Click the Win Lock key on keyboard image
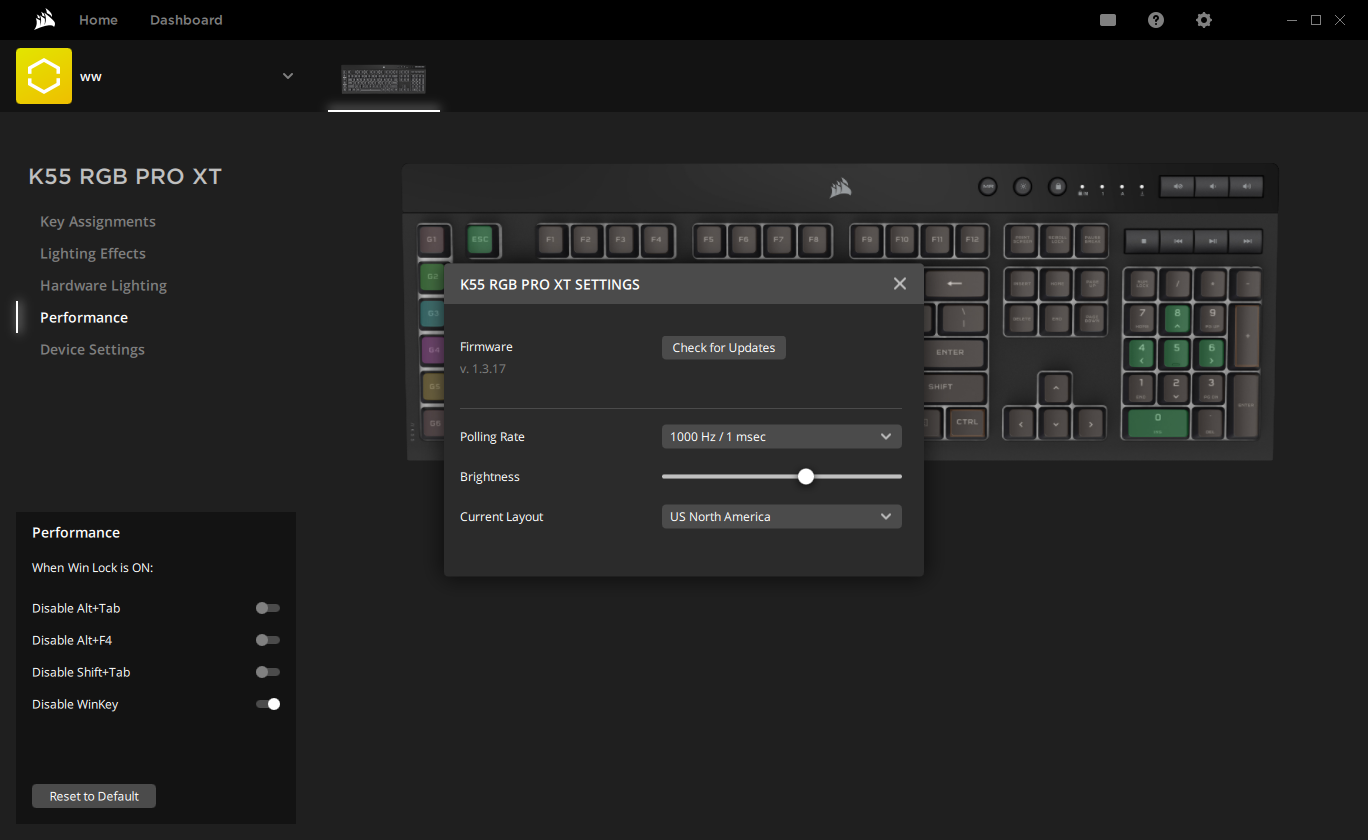This screenshot has width=1368, height=840. point(1058,186)
